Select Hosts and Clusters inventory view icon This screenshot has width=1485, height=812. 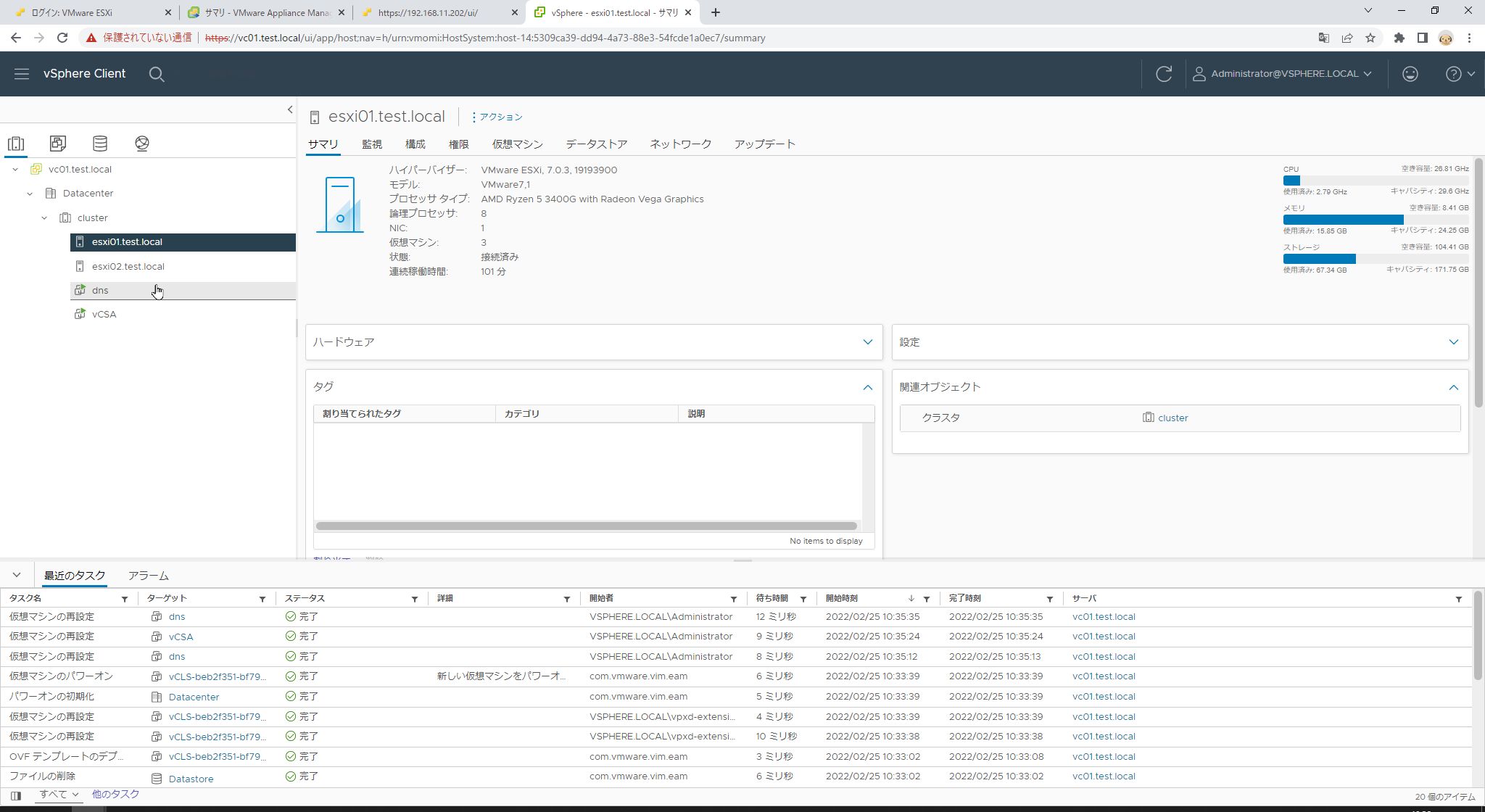tap(16, 144)
